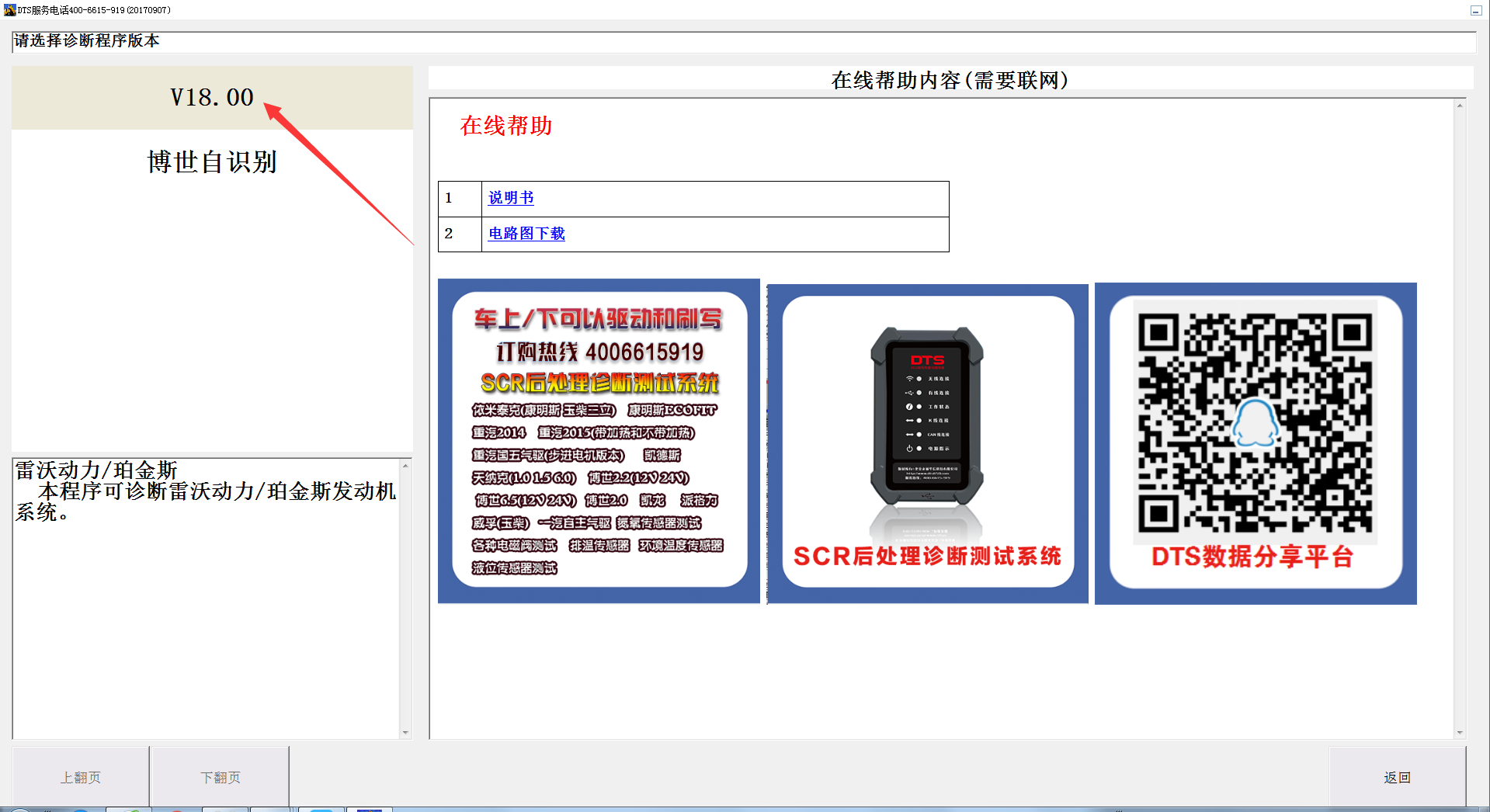Click the 在线帮助内容(需要联网) header
The height and width of the screenshot is (812, 1490).
pyautogui.click(x=950, y=80)
